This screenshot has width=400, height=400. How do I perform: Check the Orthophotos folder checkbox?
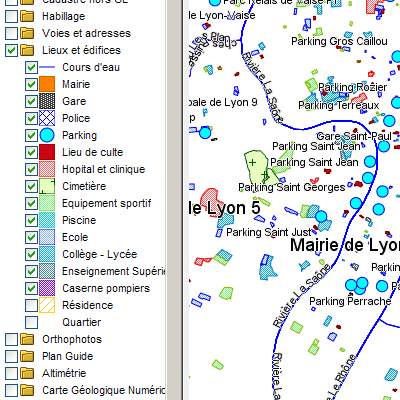pyautogui.click(x=12, y=339)
